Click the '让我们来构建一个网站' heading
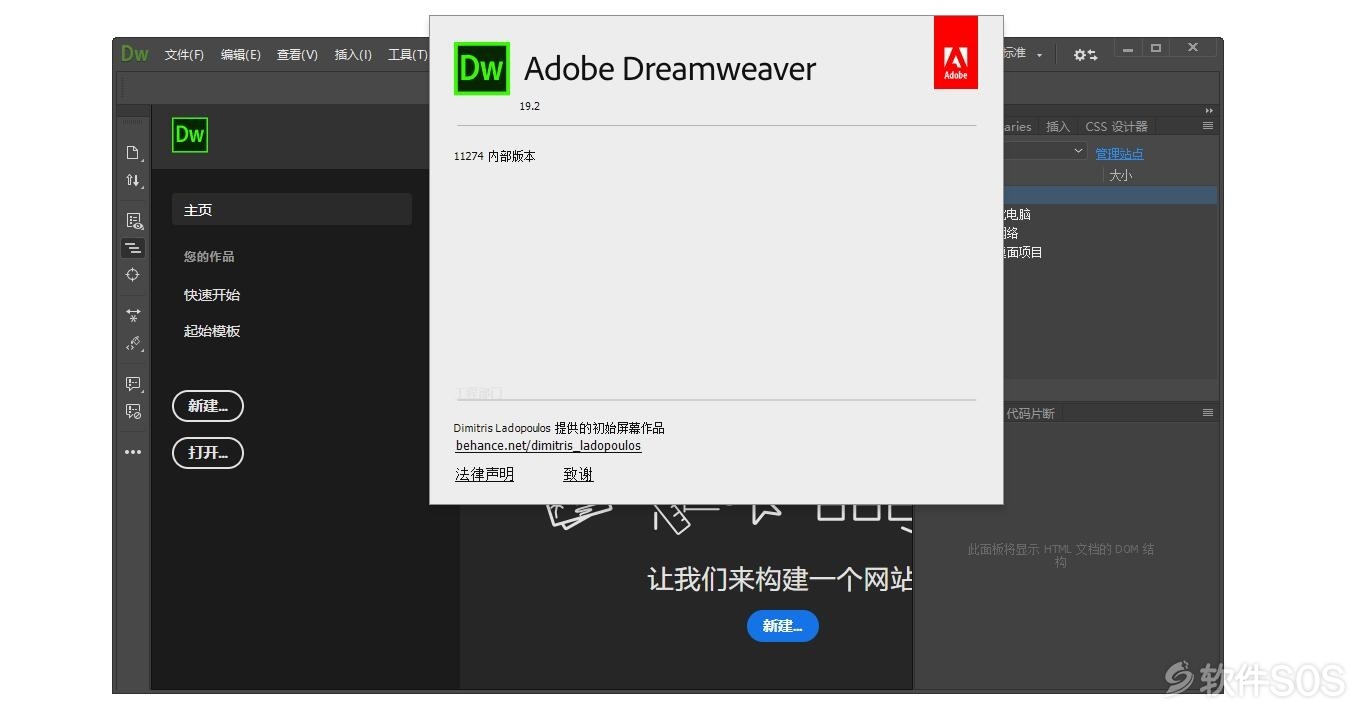Screen dimensions: 1364x710 (780, 579)
